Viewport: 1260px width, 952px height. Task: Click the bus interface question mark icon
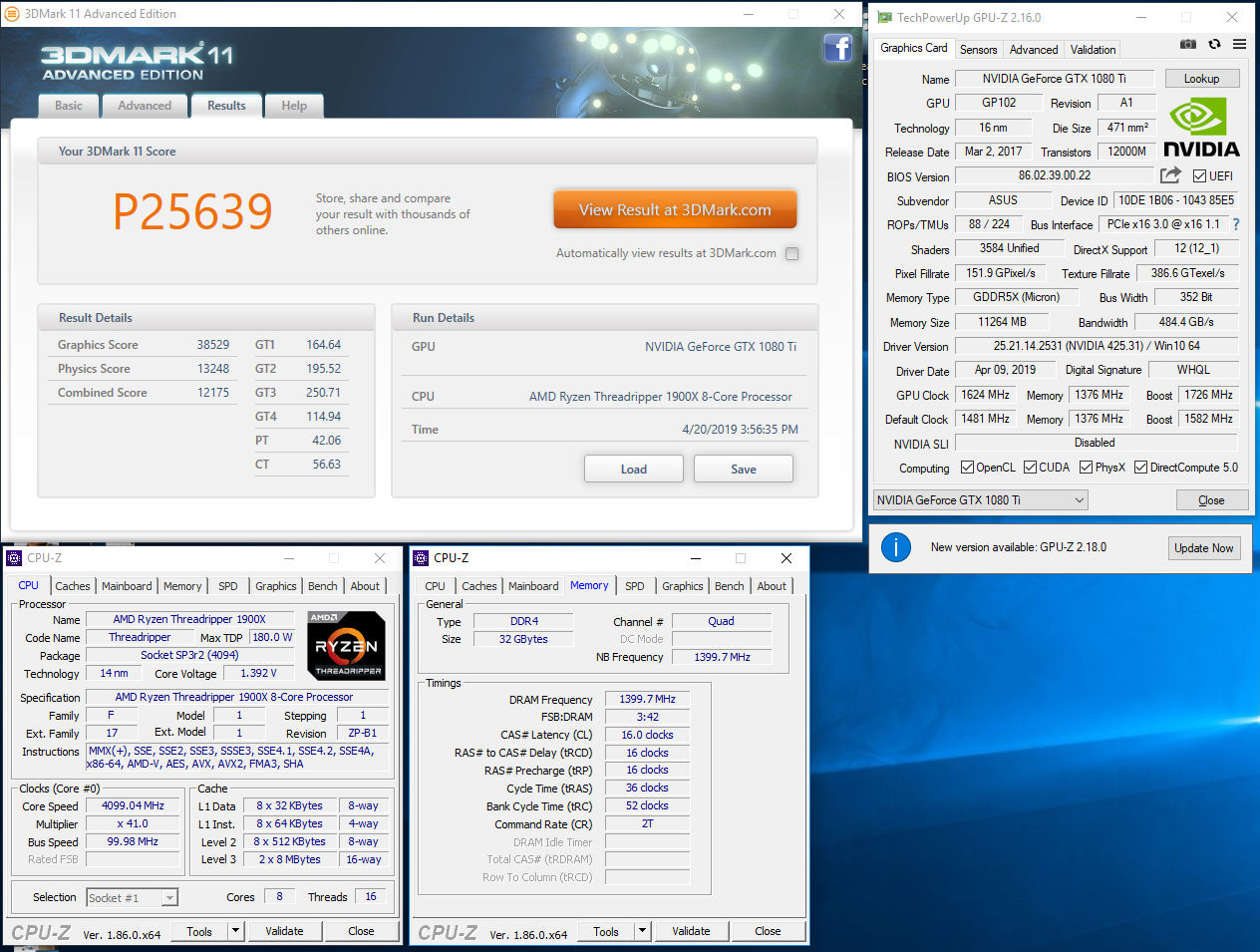tap(1236, 224)
